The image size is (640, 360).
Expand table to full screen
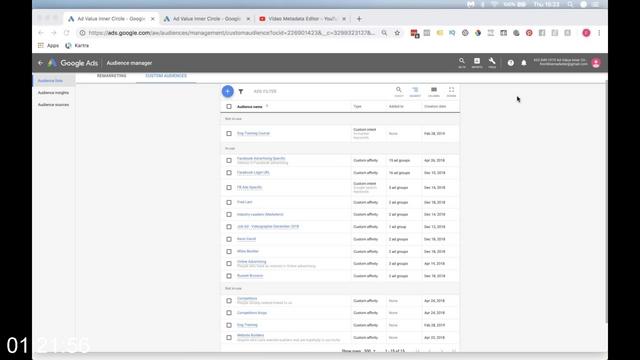pyautogui.click(x=451, y=91)
